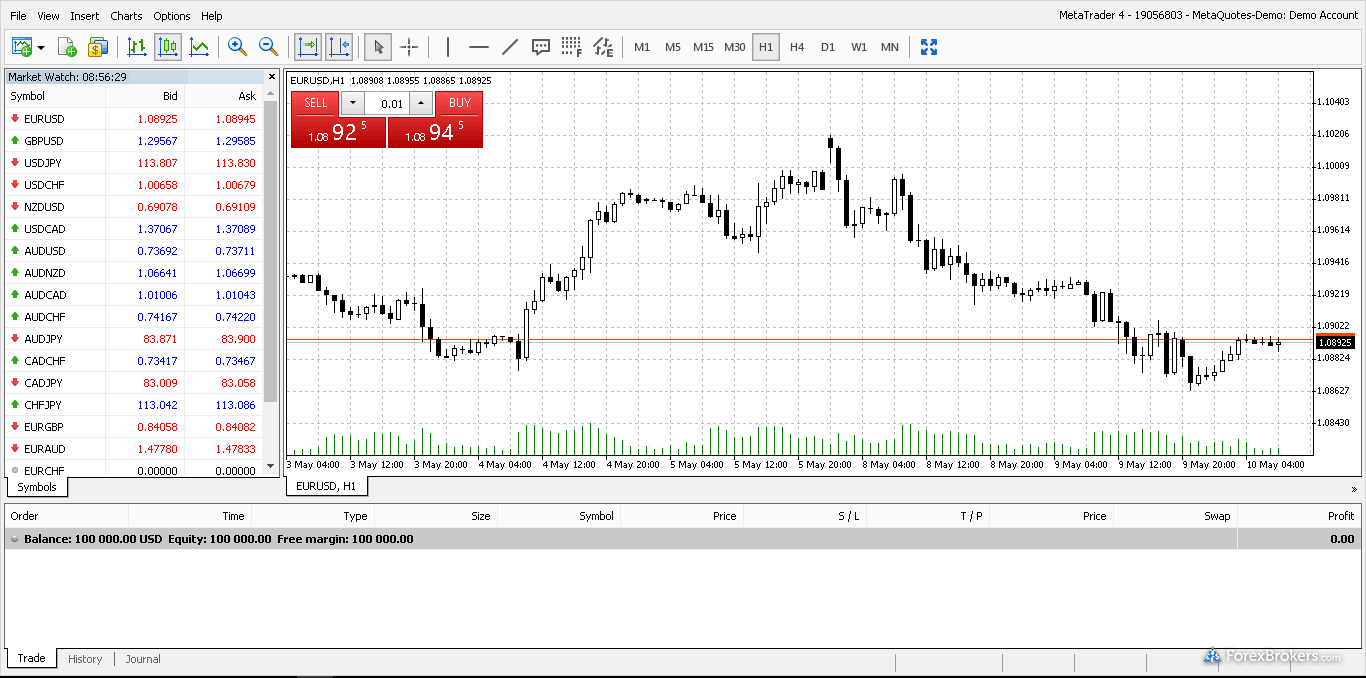Collapse the account Balance row
The image size is (1366, 678).
[x=14, y=539]
